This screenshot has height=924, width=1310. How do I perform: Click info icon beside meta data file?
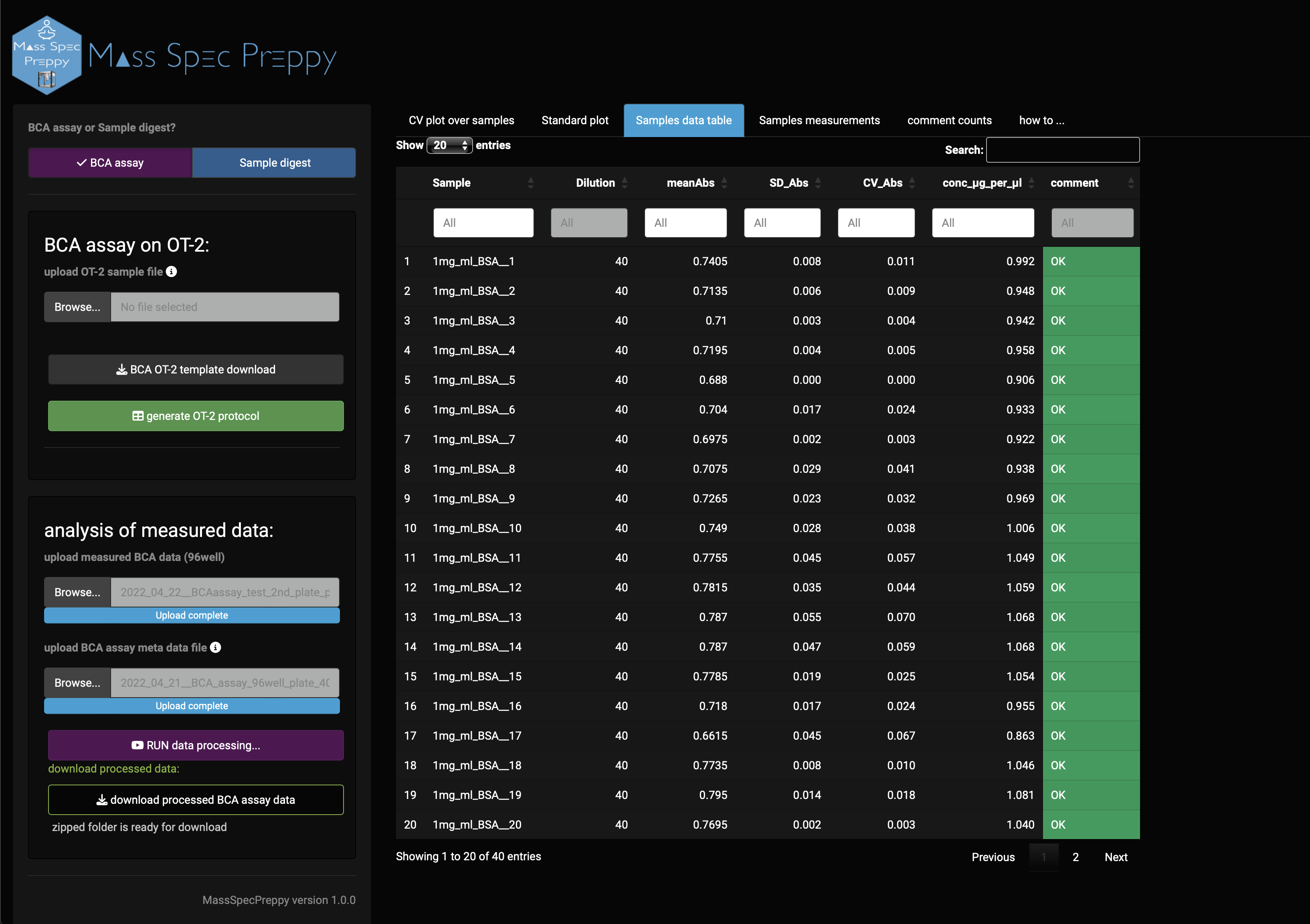(x=215, y=648)
